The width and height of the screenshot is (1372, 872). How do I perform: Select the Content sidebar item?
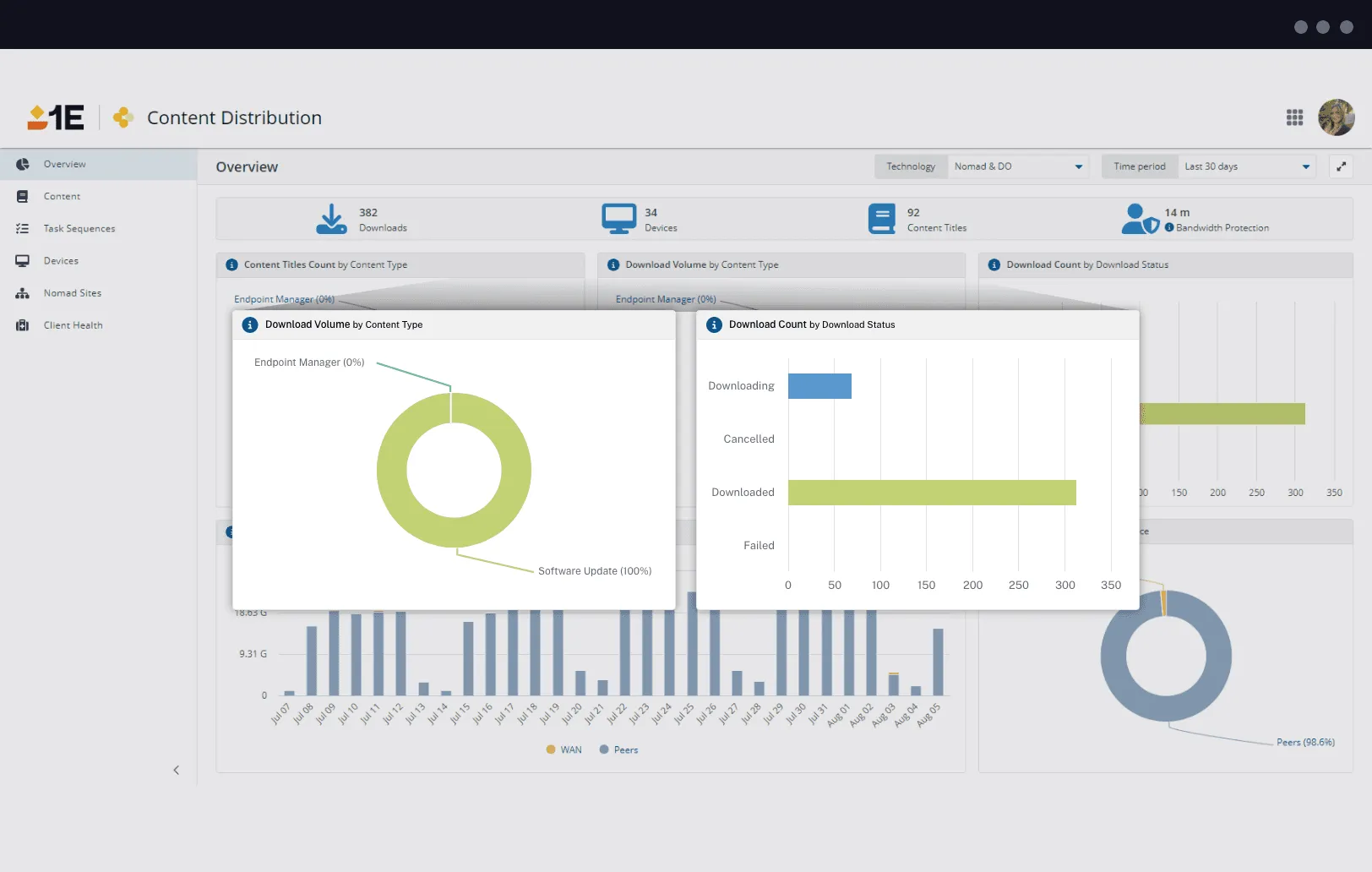62,196
